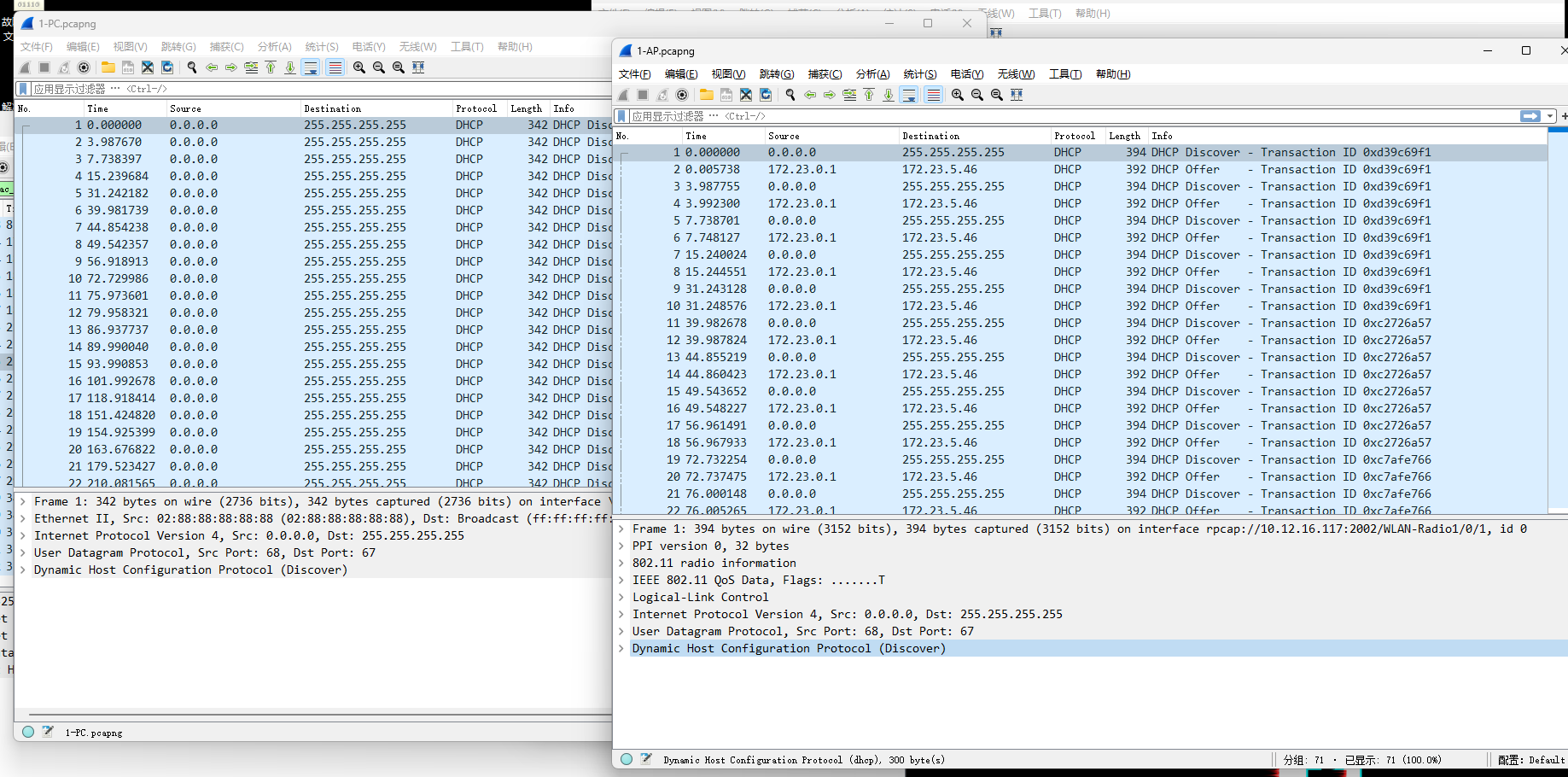Open 无线(W) menu in 1-AP window
The width and height of the screenshot is (1568, 777).
pos(1016,74)
